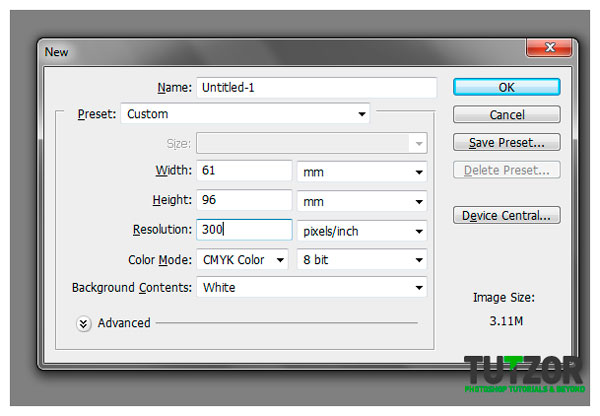
Task: Click Save Preset button
Action: pos(506,142)
